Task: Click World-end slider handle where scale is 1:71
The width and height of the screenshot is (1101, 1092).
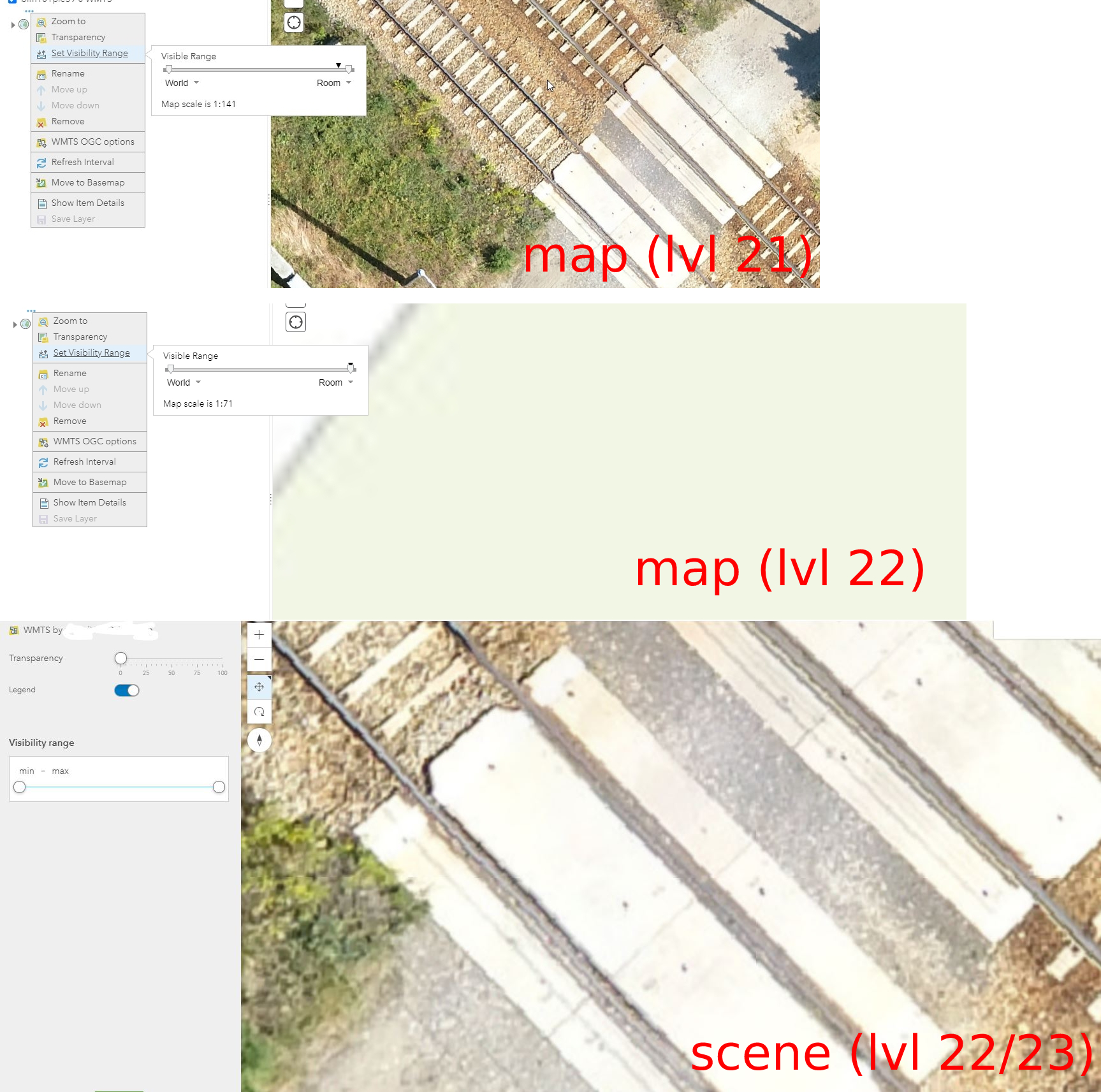Action: (x=171, y=369)
